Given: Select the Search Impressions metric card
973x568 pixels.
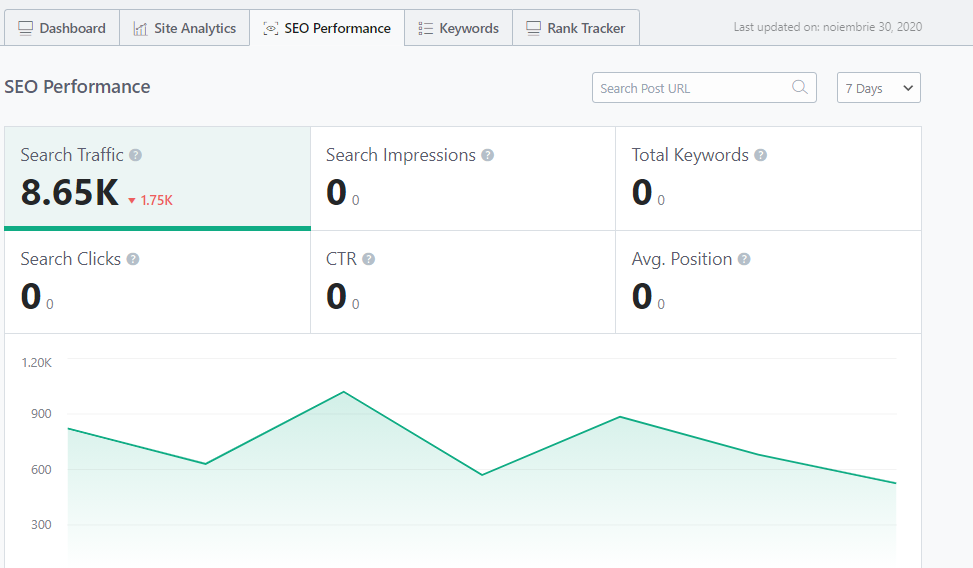Looking at the screenshot, I should pyautogui.click(x=462, y=178).
